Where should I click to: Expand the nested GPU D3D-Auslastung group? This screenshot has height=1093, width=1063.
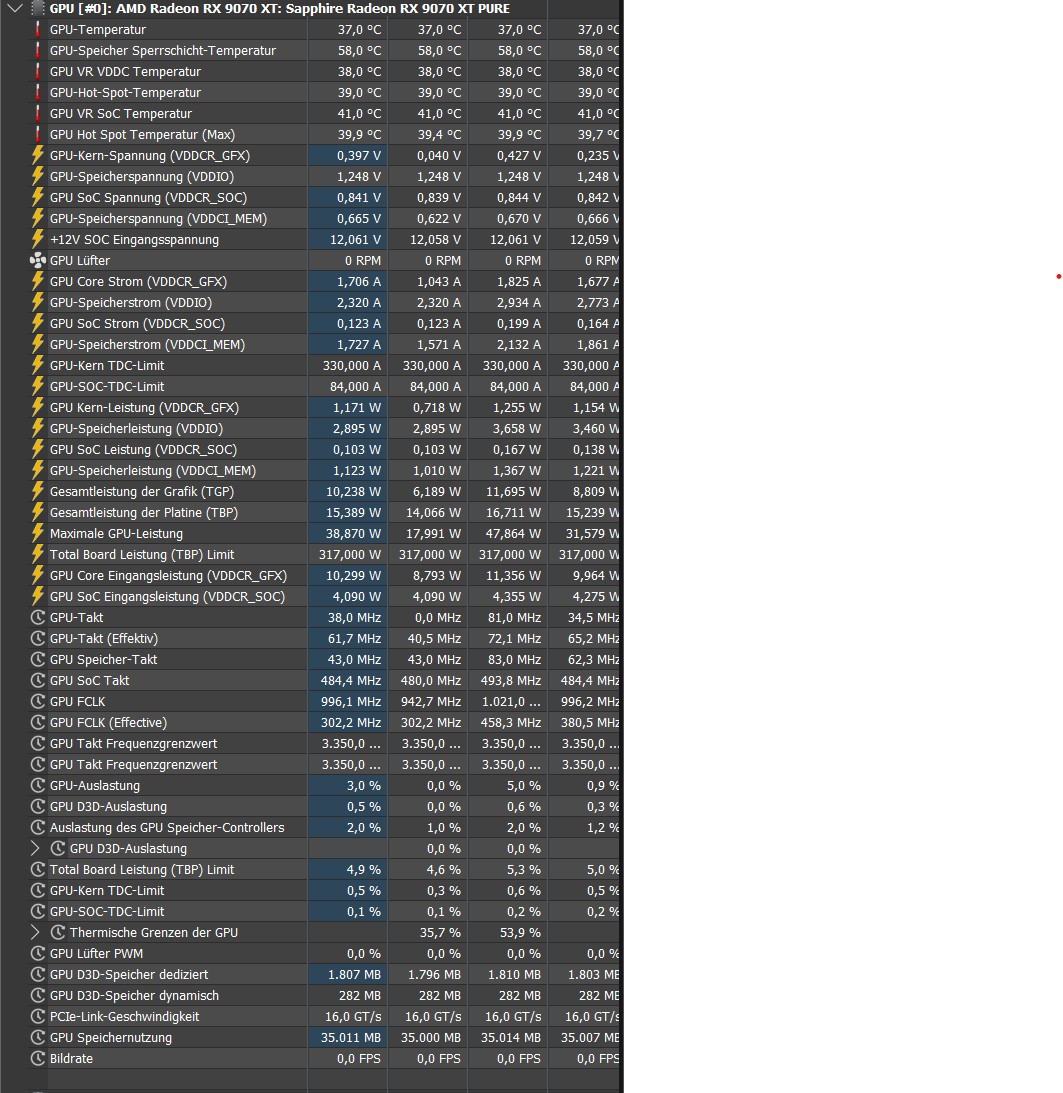tap(36, 848)
